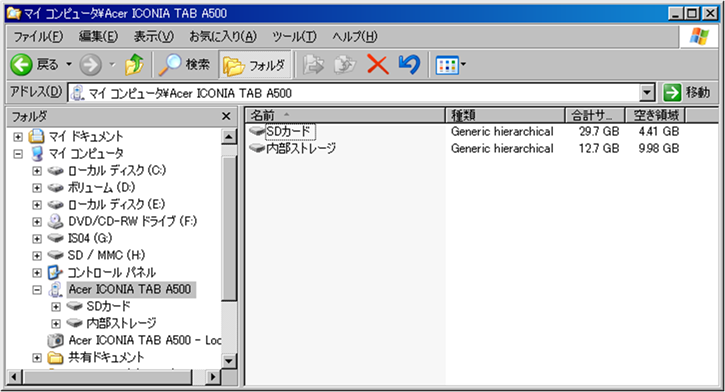The height and width of the screenshot is (392, 725).
Task: Collapse the Acer ICONIA TAB A500 node
Action: pyautogui.click(x=37, y=290)
